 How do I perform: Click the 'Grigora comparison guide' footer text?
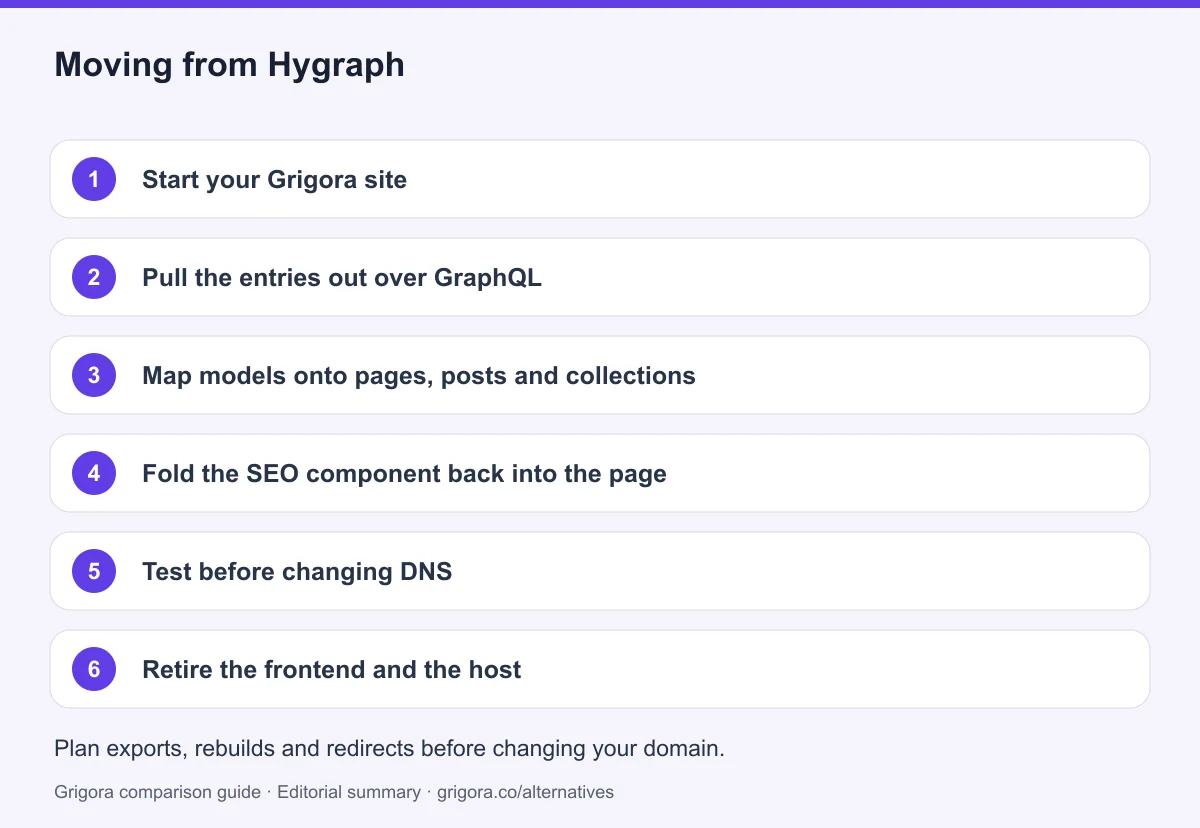click(x=157, y=792)
